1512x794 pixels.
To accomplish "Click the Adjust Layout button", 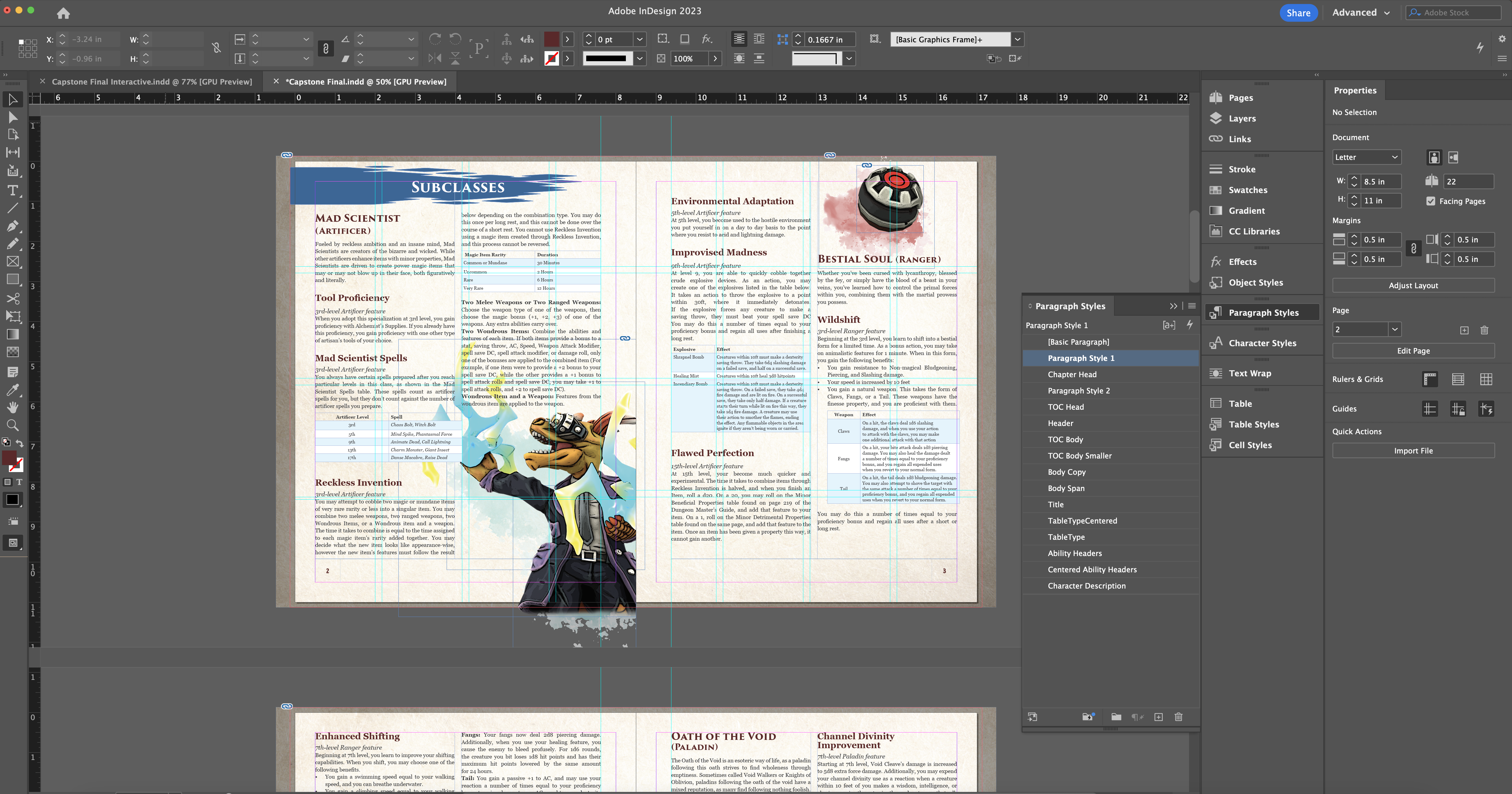I will [1413, 286].
